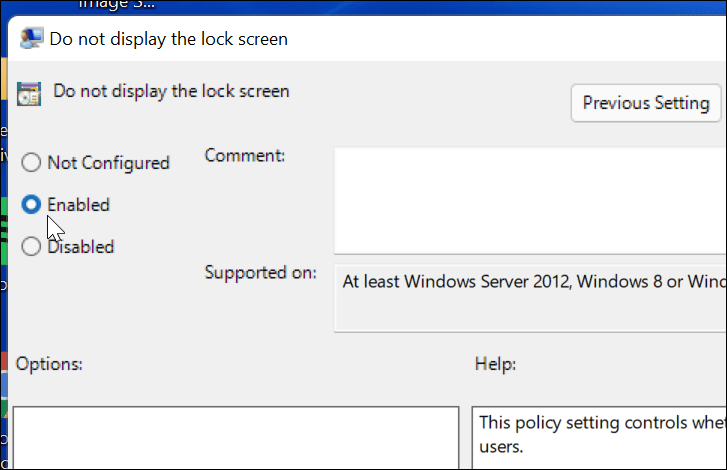Click 'This policy setting controls' help text
727x470 pixels.
[600, 422]
